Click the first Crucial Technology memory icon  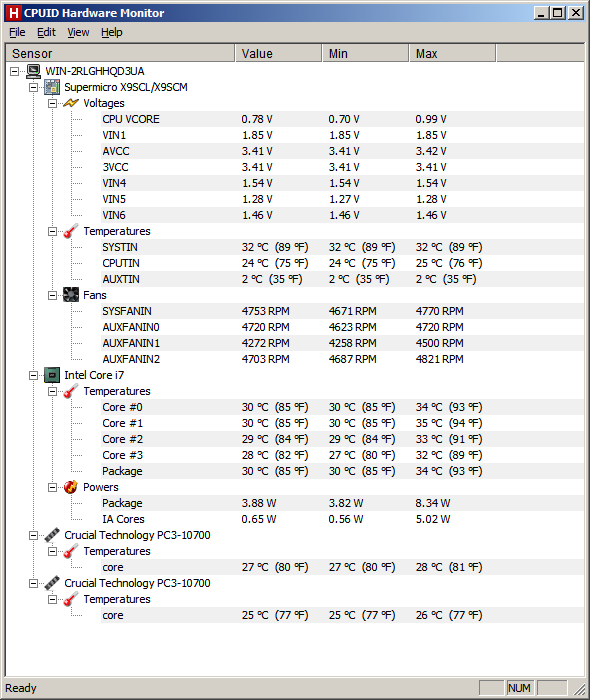pyautogui.click(x=52, y=535)
